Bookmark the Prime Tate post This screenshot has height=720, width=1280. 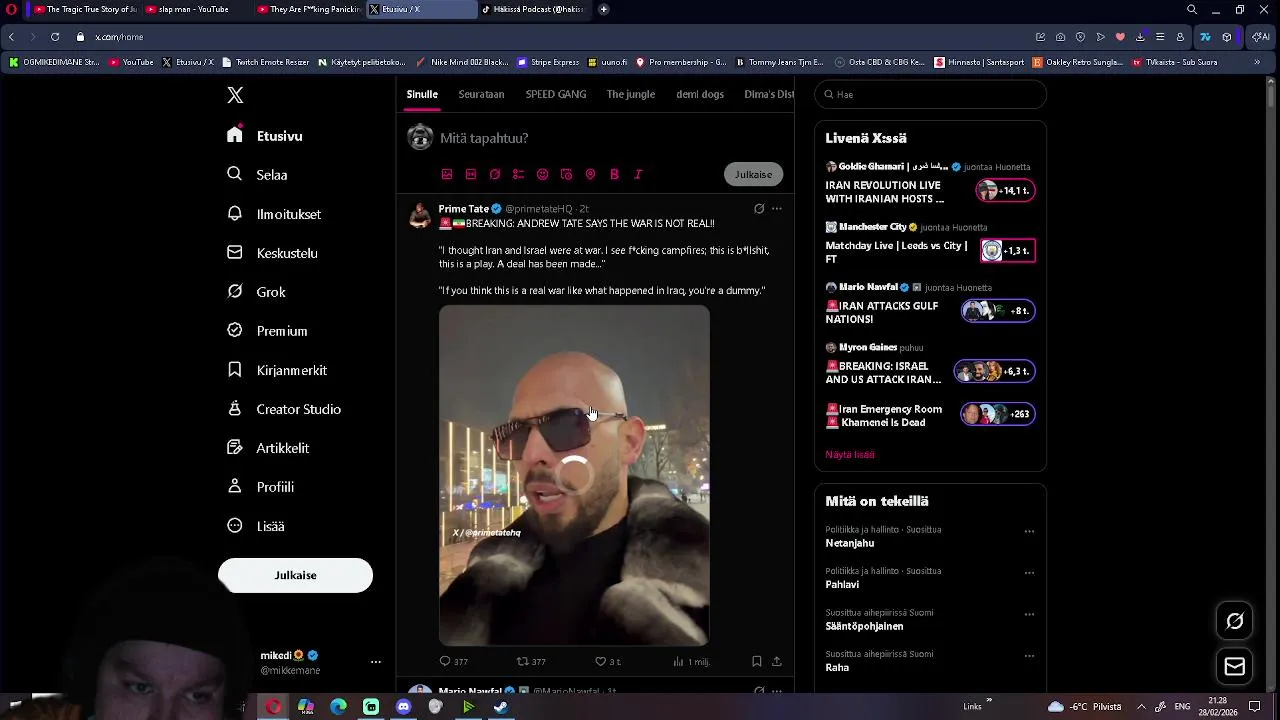click(757, 661)
